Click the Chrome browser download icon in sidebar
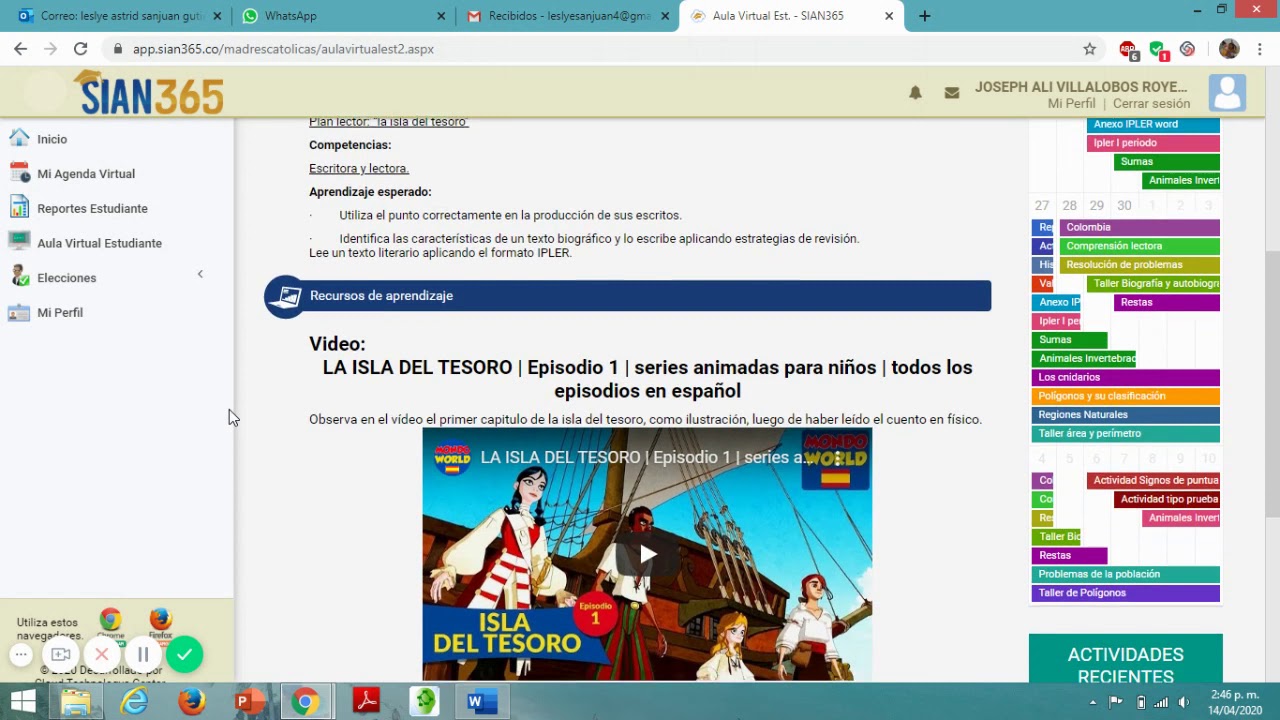This screenshot has height=720, width=1280. [110, 622]
